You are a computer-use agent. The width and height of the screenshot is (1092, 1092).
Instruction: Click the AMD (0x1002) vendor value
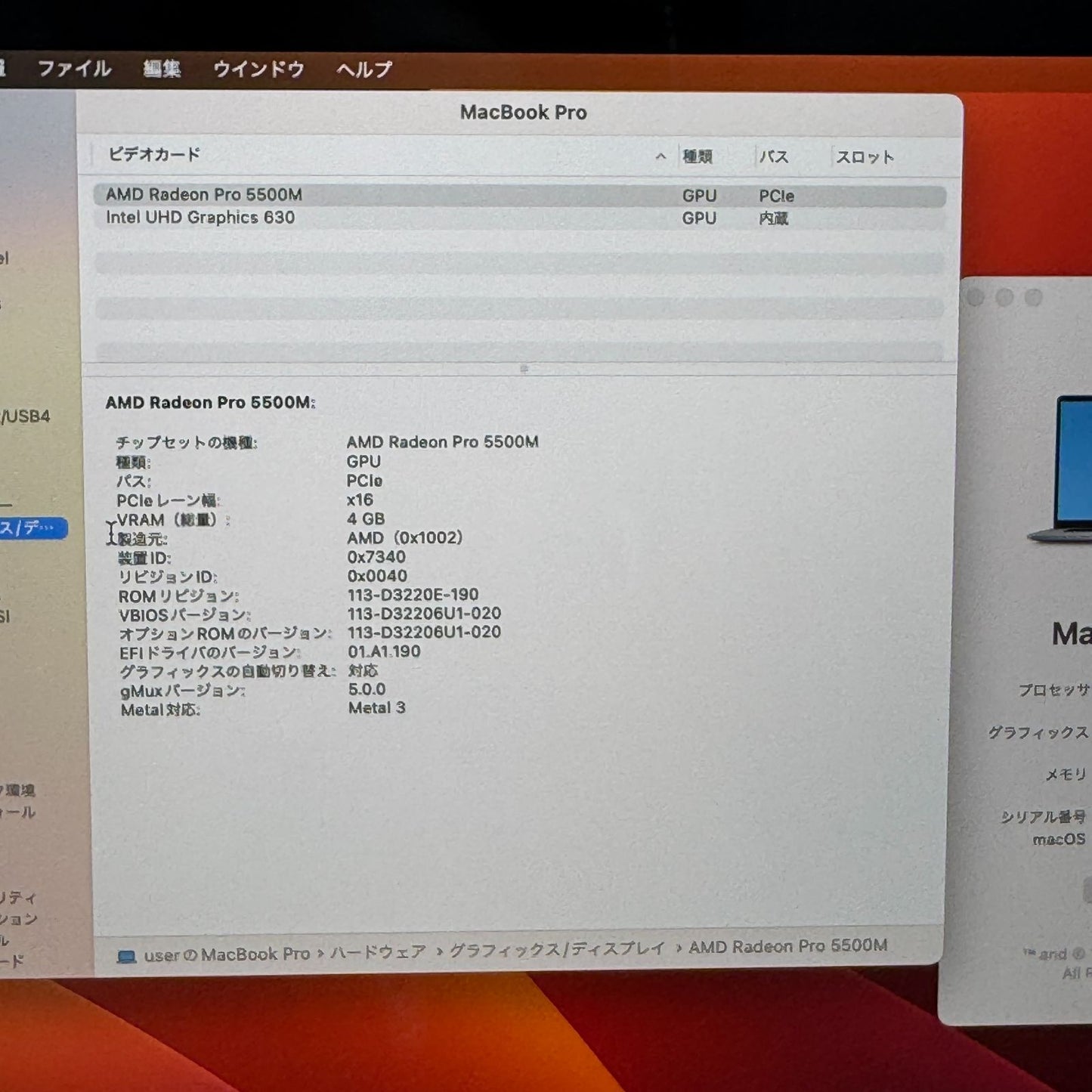coord(404,538)
